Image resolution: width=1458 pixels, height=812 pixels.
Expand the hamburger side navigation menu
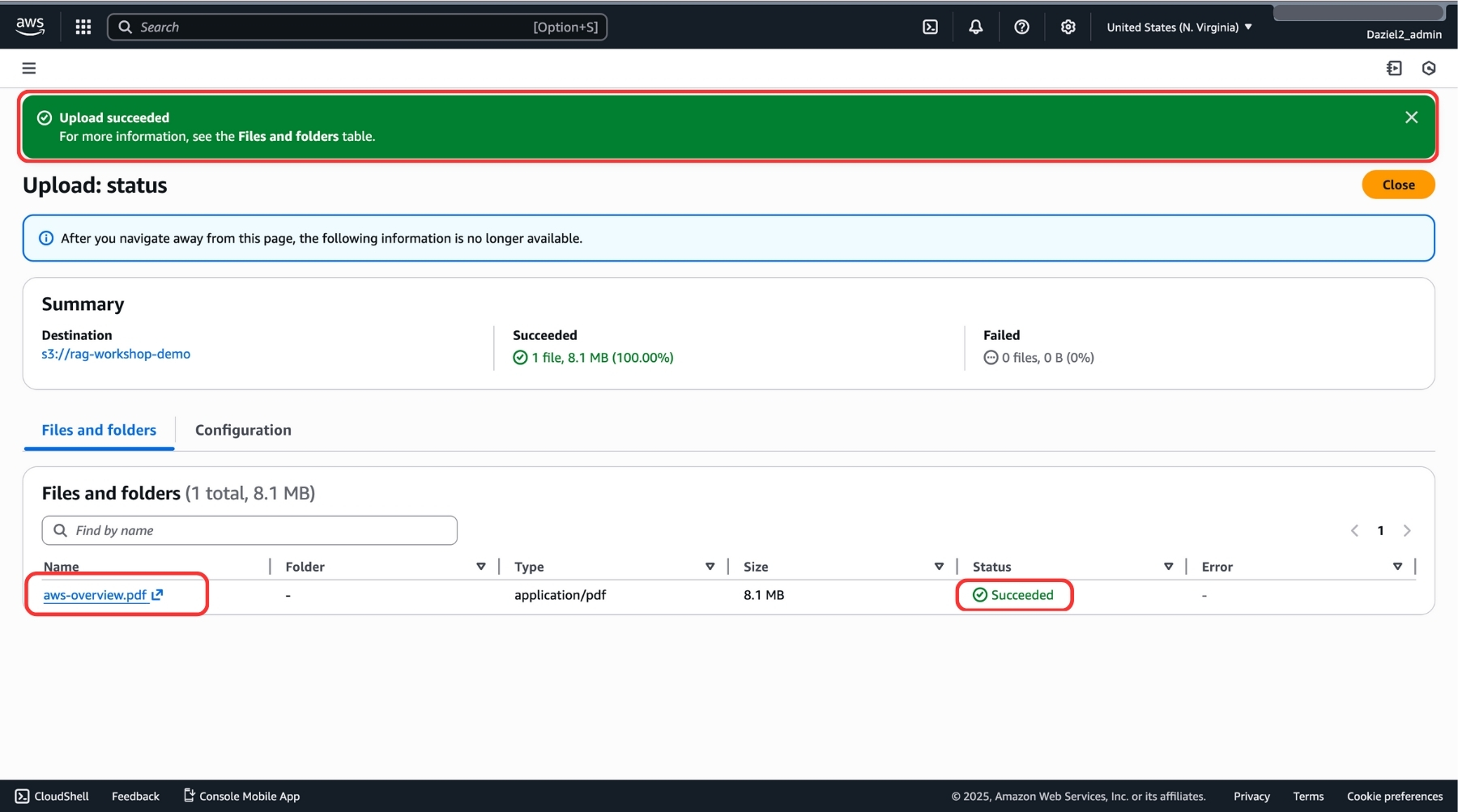coord(29,68)
